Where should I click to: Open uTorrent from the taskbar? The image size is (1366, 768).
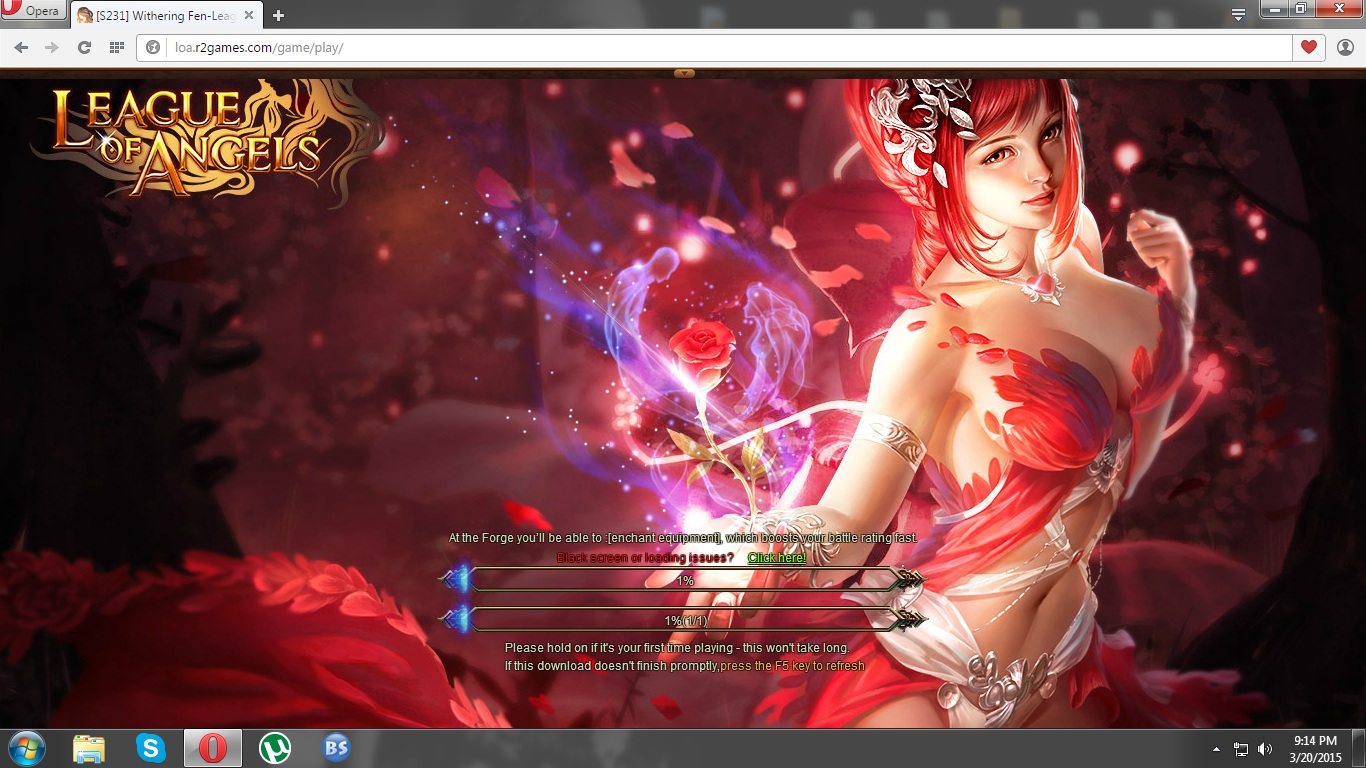click(x=275, y=748)
